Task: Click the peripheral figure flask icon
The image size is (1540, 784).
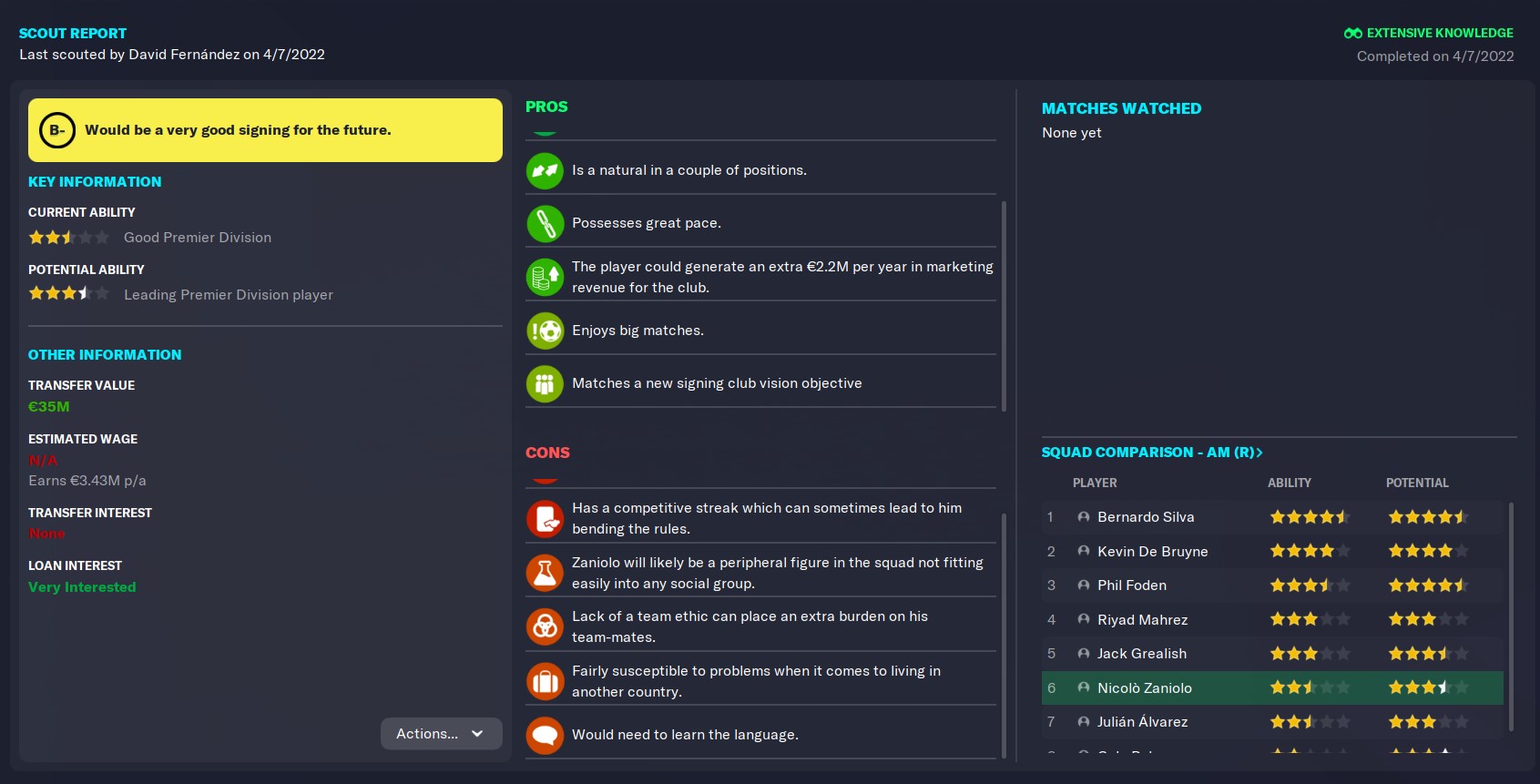Action: 545,573
